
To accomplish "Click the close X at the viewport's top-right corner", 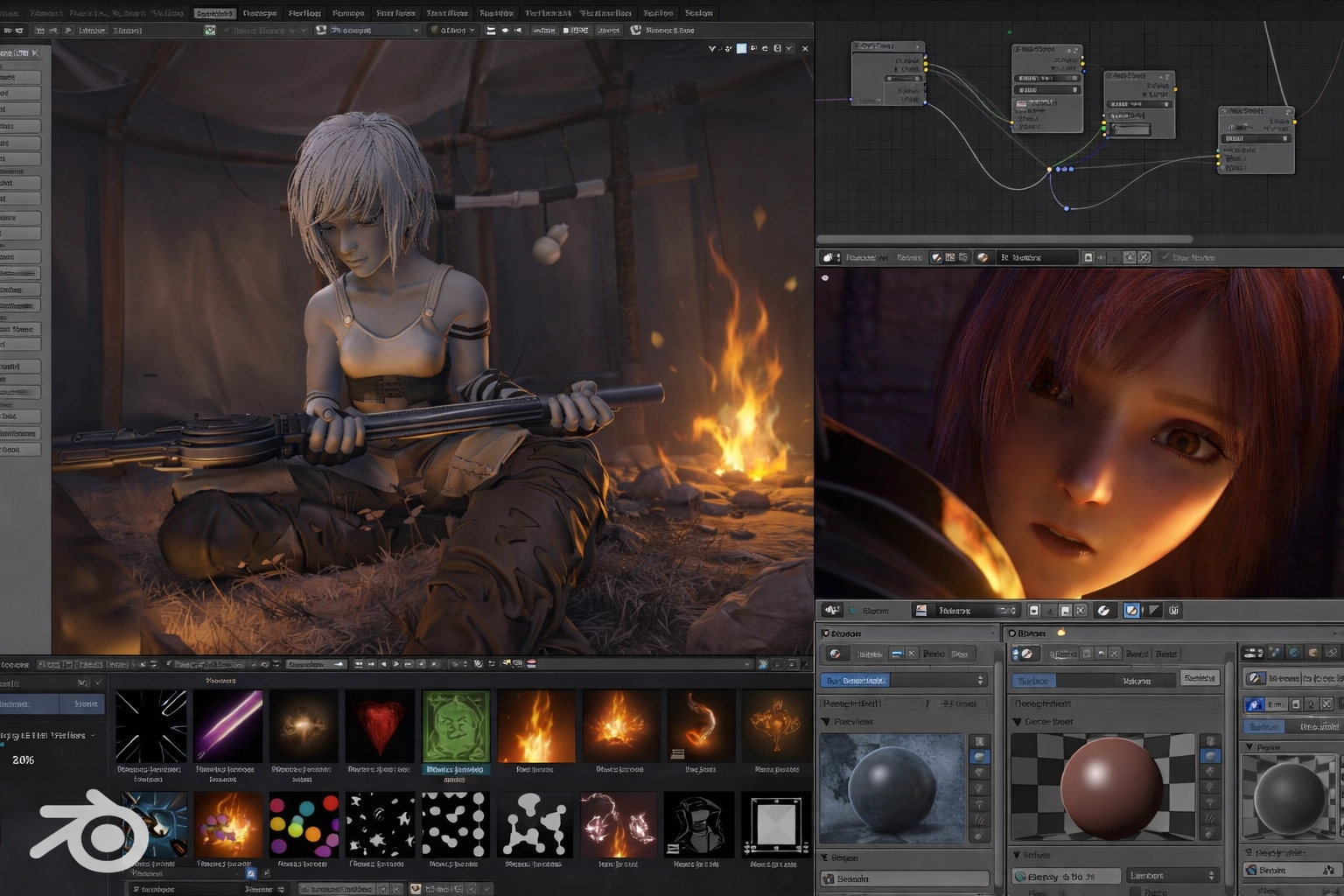I will [x=805, y=49].
